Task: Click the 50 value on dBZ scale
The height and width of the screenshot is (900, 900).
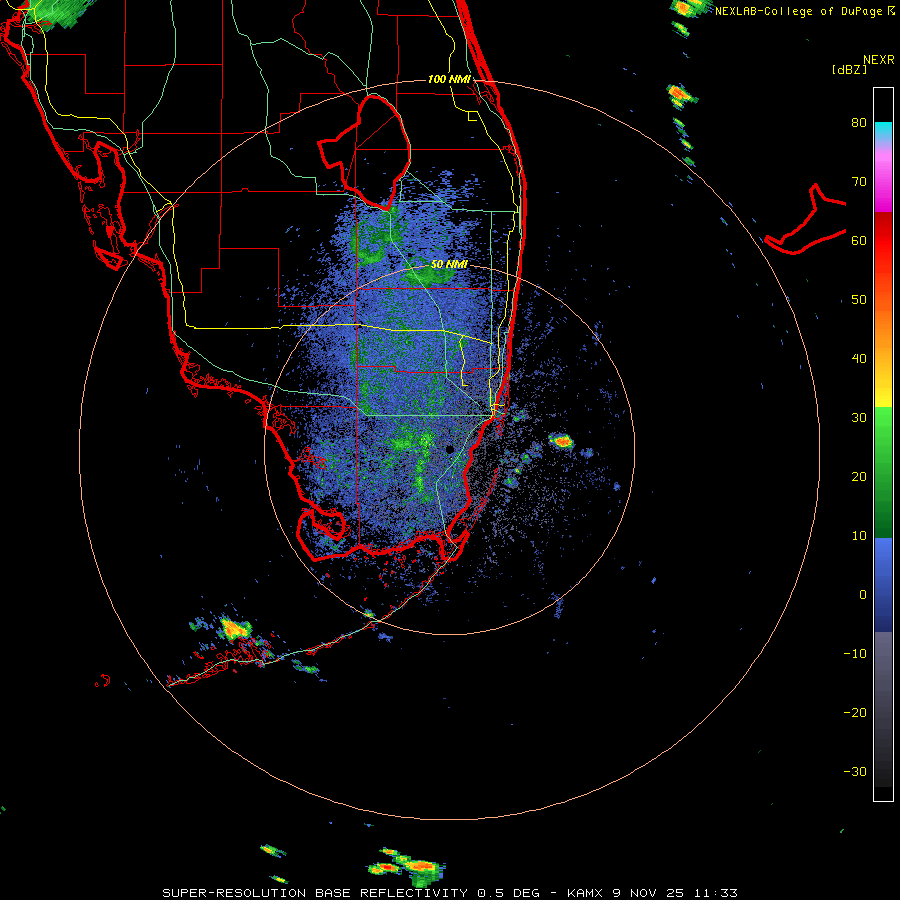Action: [859, 300]
